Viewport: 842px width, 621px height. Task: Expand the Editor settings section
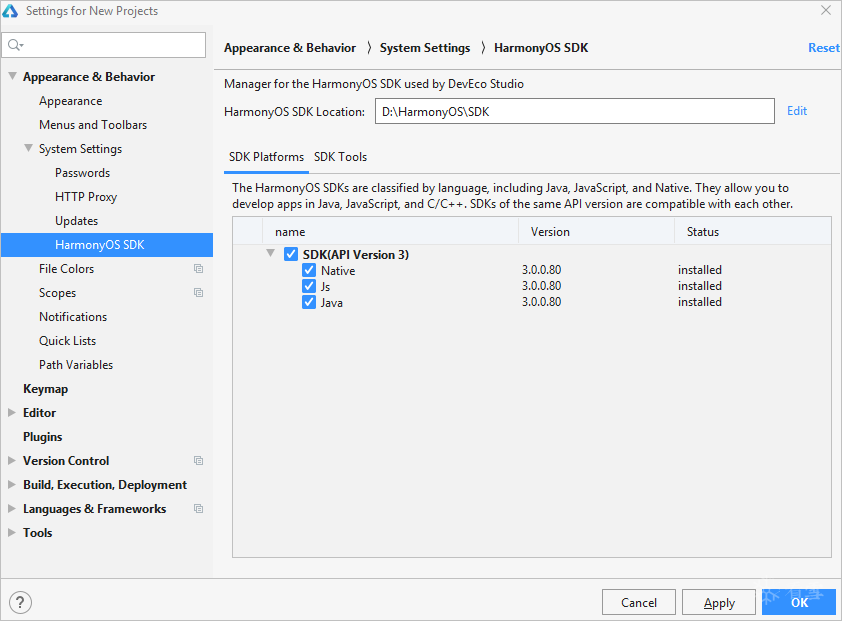(x=12, y=413)
